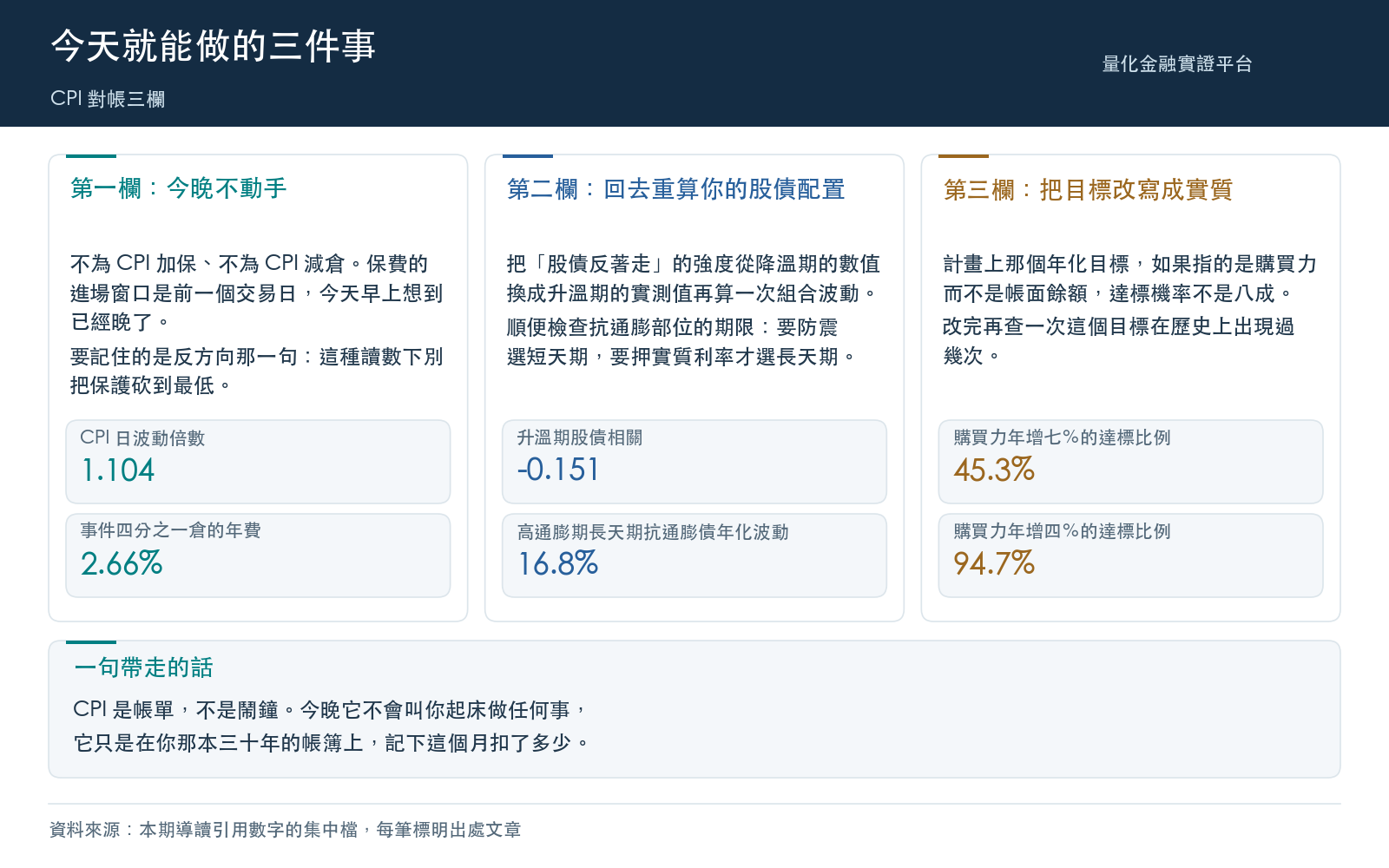Image resolution: width=1389 pixels, height=868 pixels.
Task: Click the 升溫期股債相關 label
Action: pos(580,437)
